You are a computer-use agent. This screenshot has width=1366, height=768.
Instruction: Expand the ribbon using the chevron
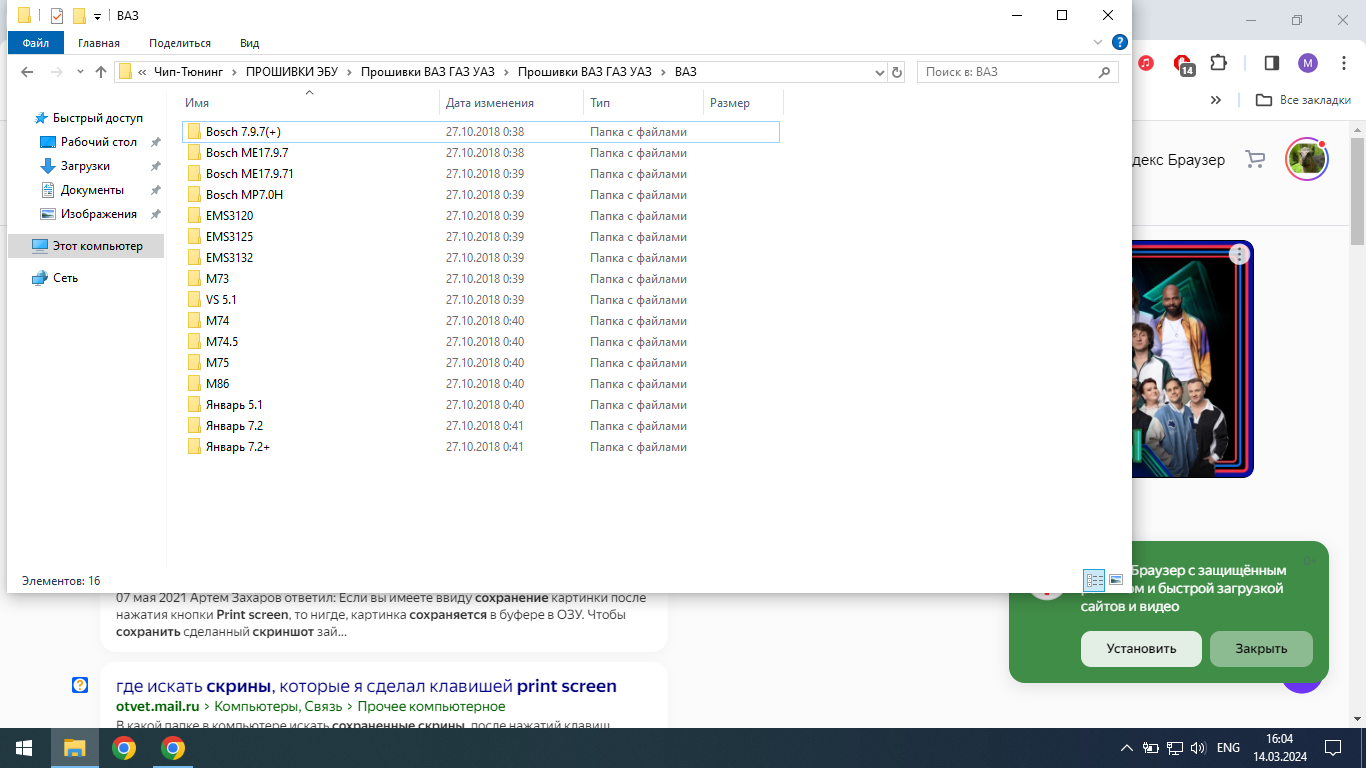click(1099, 43)
